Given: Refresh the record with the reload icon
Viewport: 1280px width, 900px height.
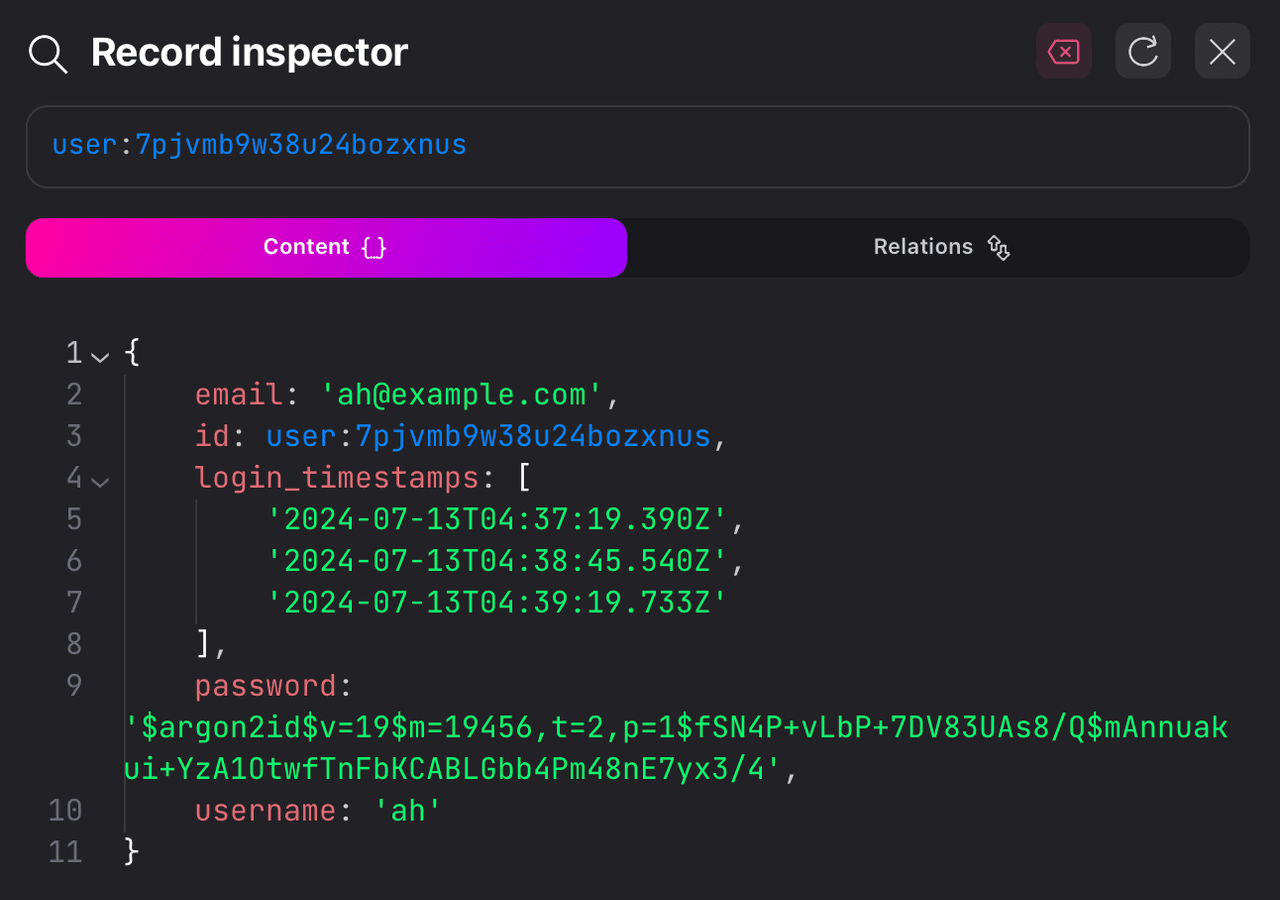Looking at the screenshot, I should coord(1143,51).
